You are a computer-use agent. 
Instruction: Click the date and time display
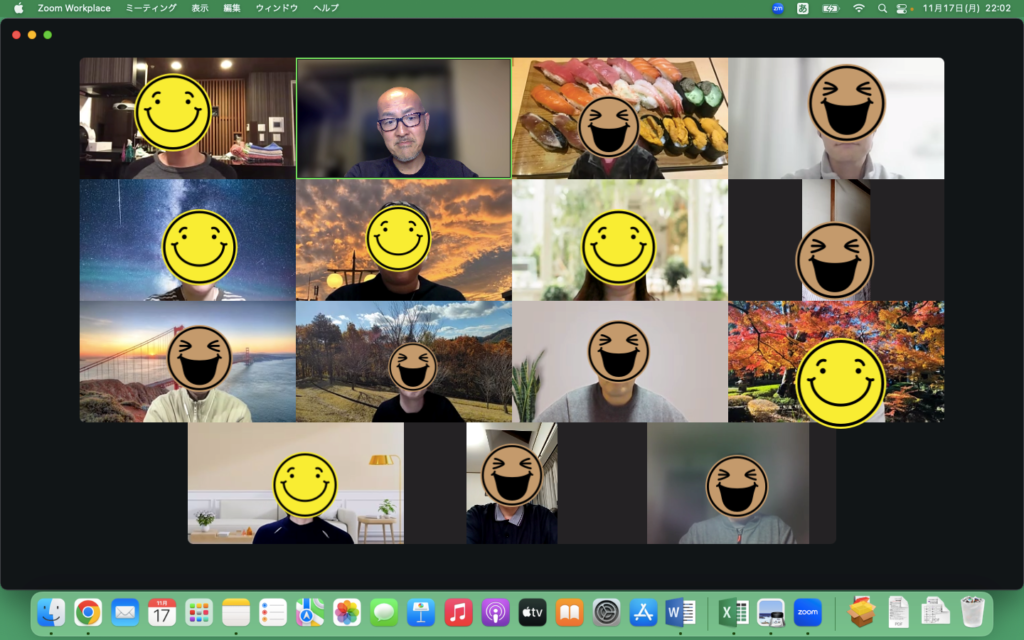coord(966,8)
